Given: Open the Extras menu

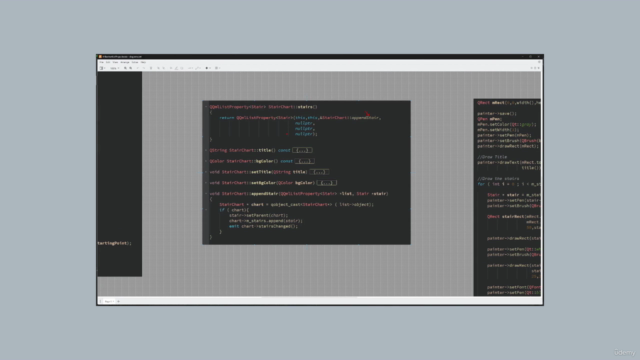Looking at the screenshot, I should [135, 62].
